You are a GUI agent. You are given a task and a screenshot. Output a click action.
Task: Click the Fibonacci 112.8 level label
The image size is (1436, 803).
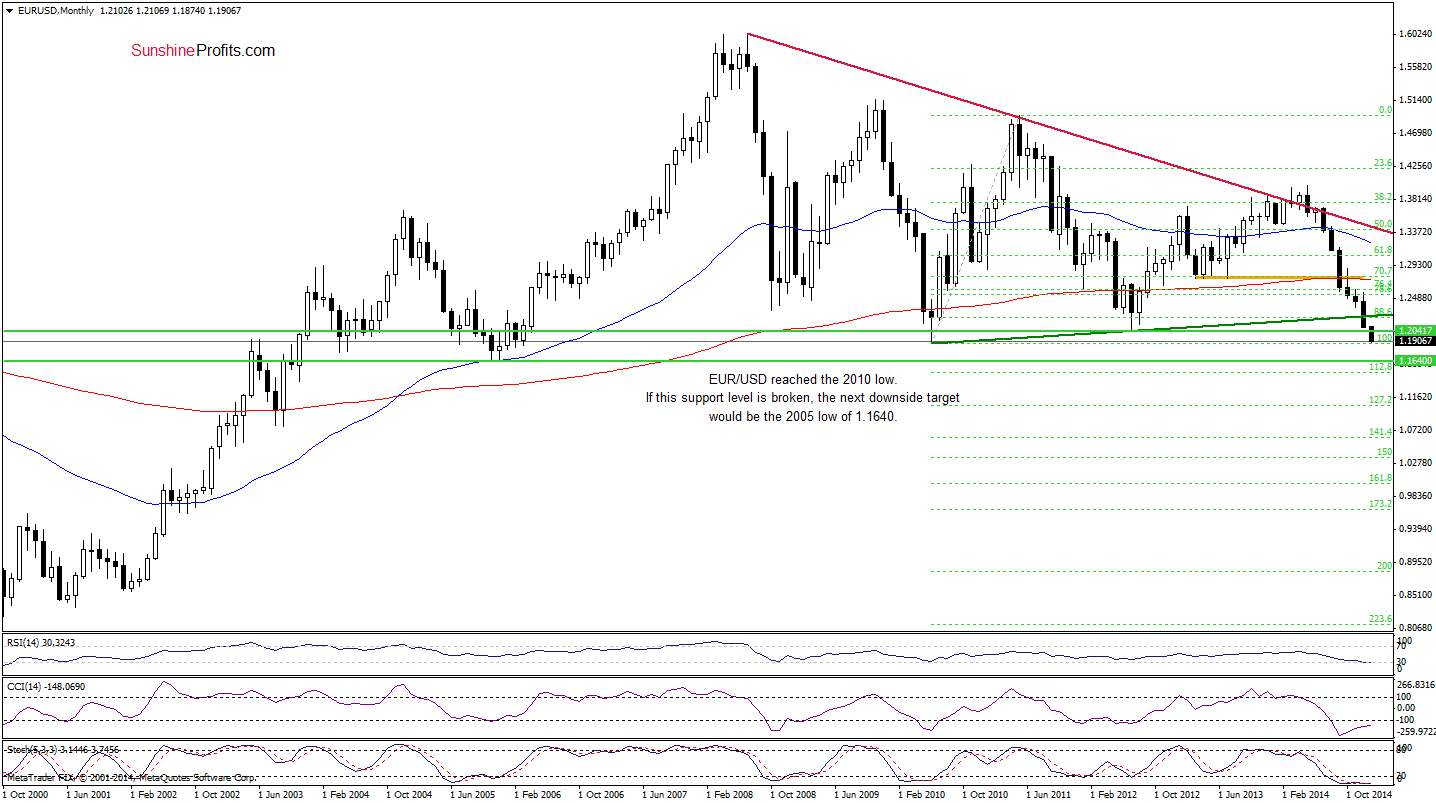click(x=1381, y=367)
